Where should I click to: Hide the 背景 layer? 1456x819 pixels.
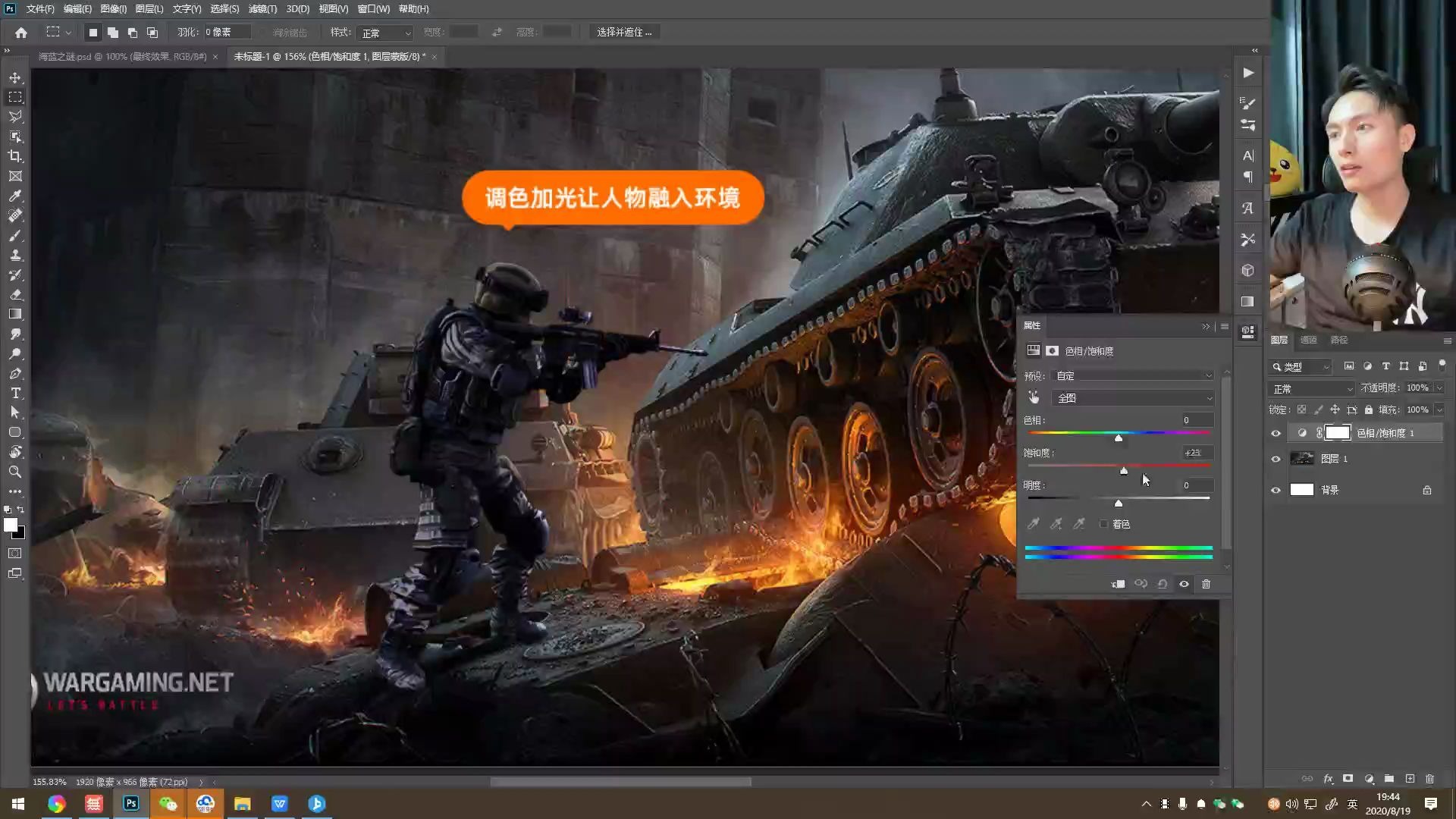click(x=1276, y=490)
